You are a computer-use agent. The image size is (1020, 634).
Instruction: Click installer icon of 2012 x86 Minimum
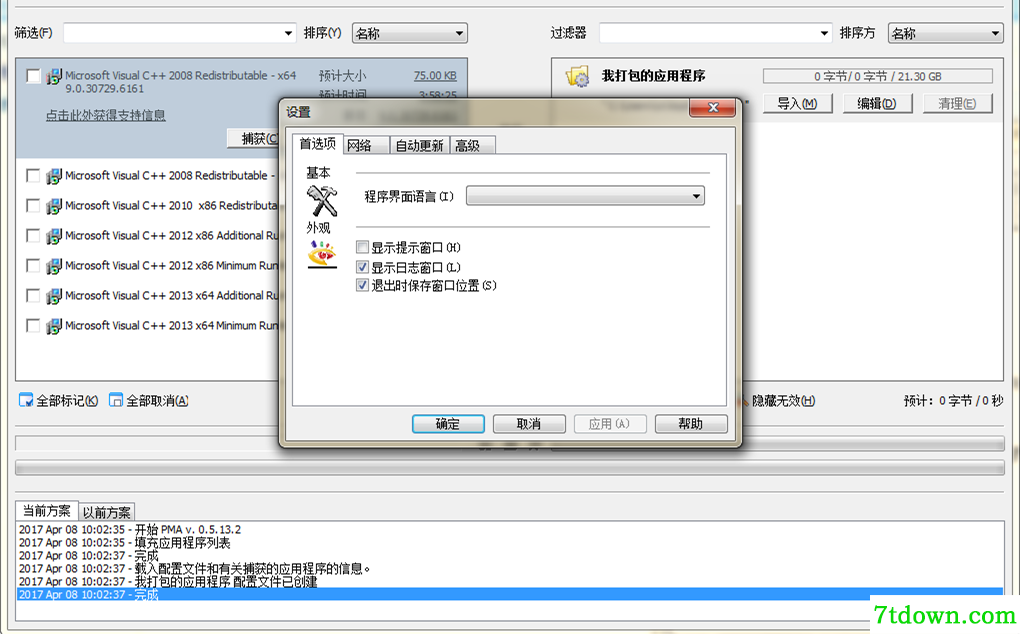point(54,266)
